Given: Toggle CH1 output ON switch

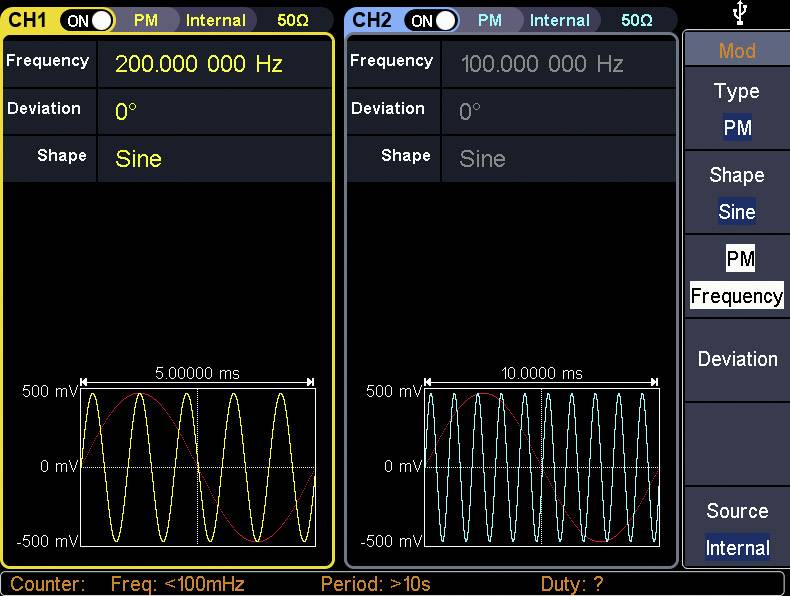Looking at the screenshot, I should pyautogui.click(x=88, y=20).
